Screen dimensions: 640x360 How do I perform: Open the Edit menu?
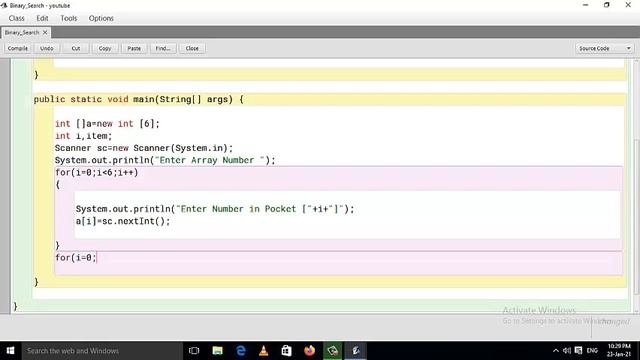coord(42,18)
